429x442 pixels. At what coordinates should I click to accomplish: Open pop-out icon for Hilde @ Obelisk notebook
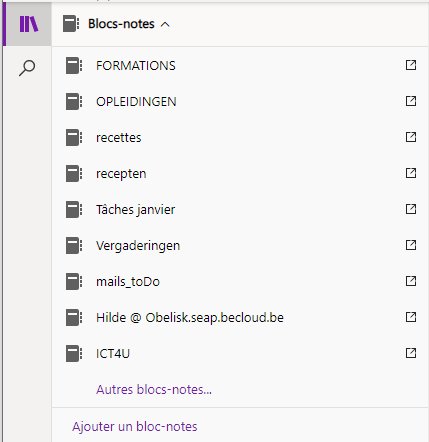click(411, 317)
